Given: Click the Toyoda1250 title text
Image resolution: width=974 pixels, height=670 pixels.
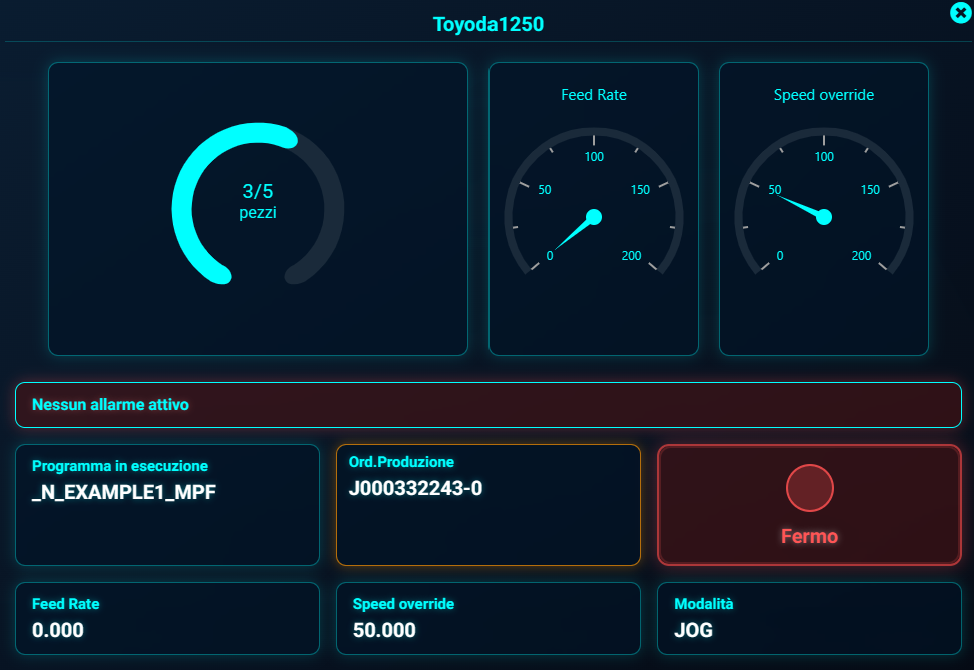Looking at the screenshot, I should (x=488, y=24).
